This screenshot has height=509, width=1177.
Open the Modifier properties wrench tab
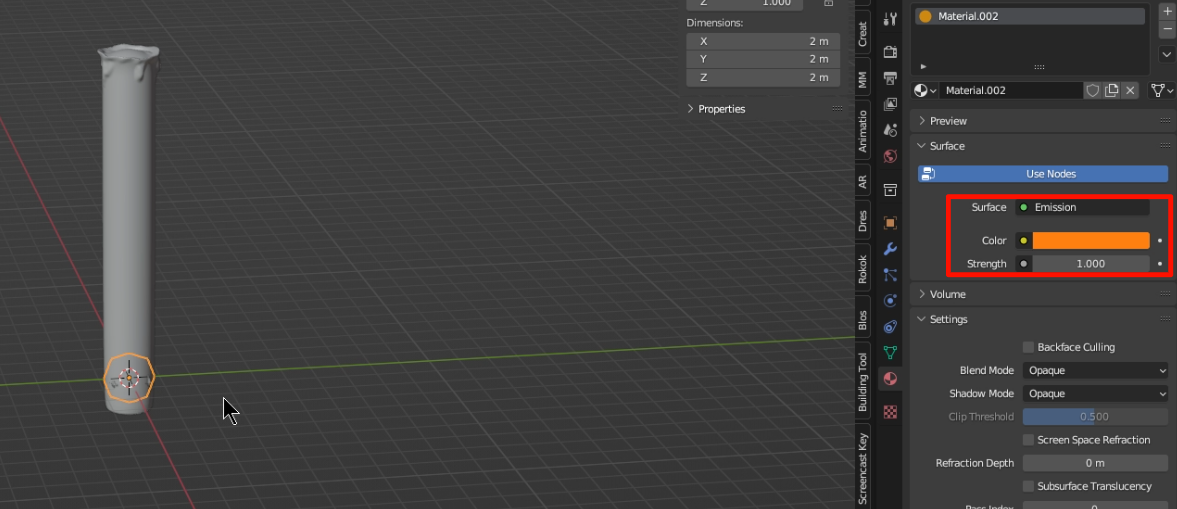click(890, 249)
